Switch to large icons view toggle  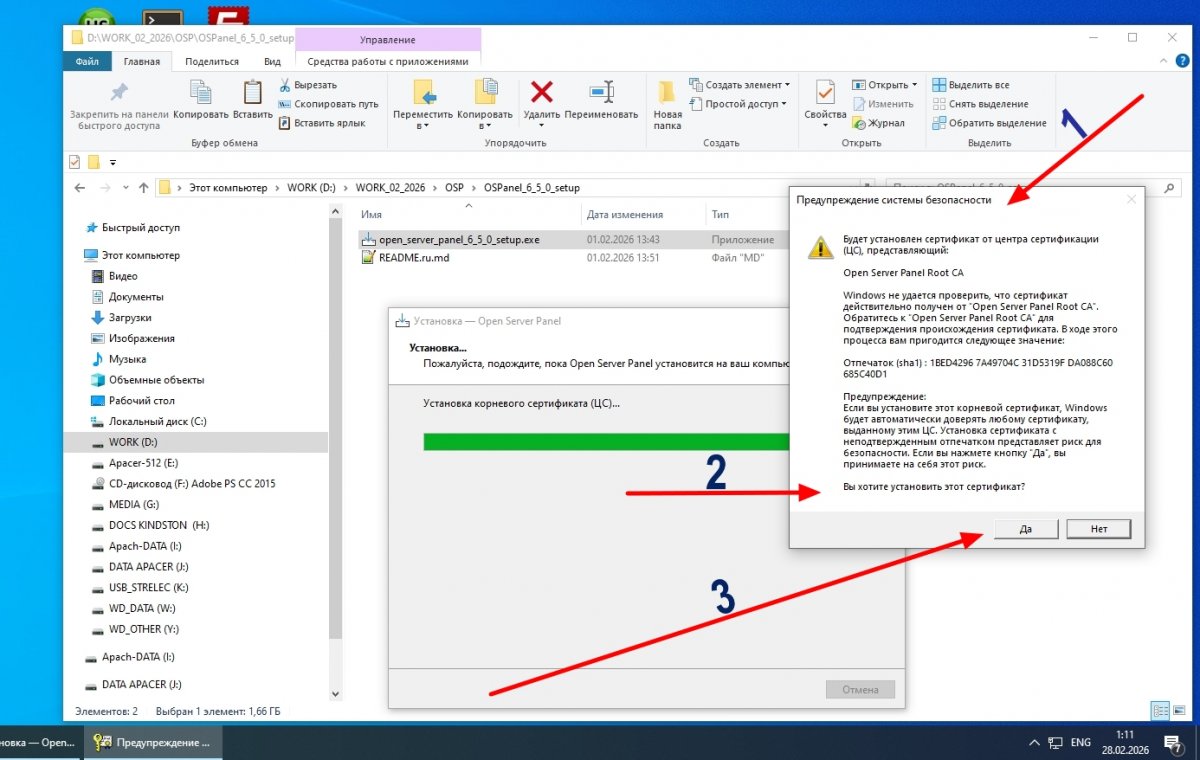click(x=1179, y=710)
